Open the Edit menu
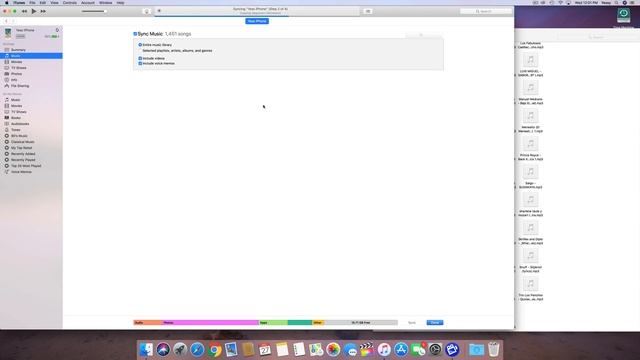This screenshot has width=640, height=360. [43, 3]
